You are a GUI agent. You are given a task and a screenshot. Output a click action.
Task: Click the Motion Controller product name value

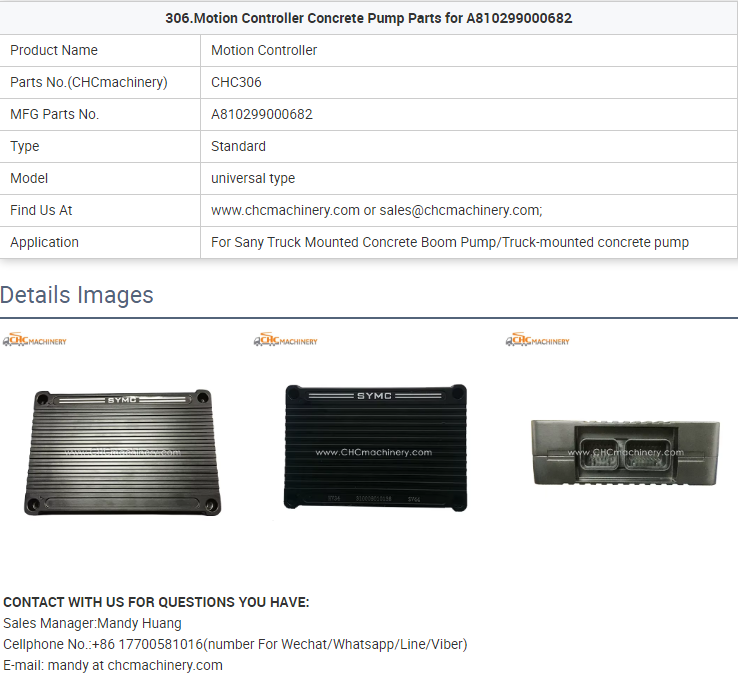264,50
